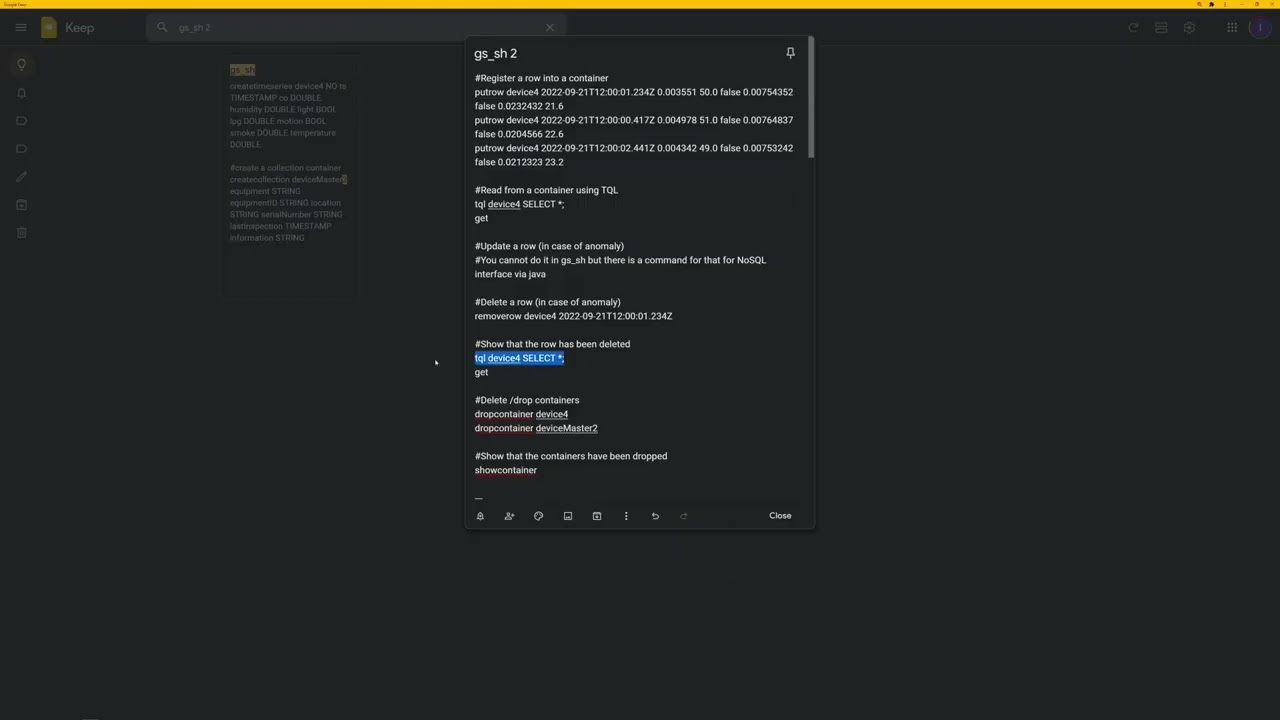Open the Trash section in sidebar
This screenshot has width=1280, height=720.
pos(21,233)
